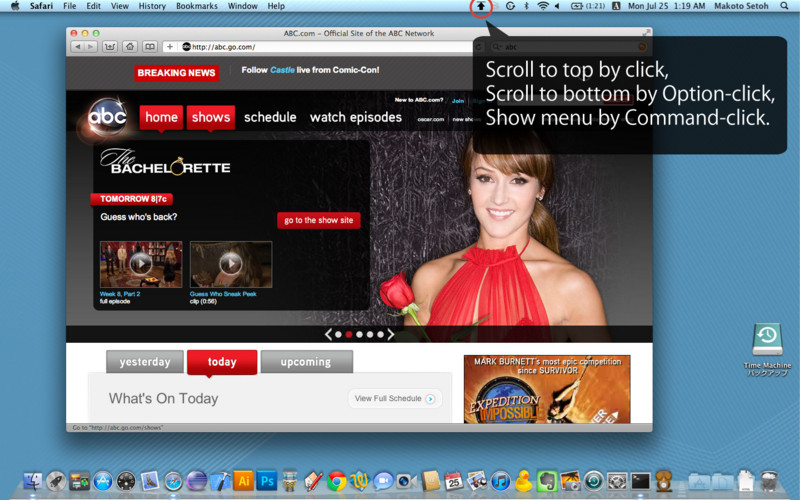Image resolution: width=800 pixels, height=500 pixels.
Task: Open the Trash in the Dock
Action: coord(769,481)
